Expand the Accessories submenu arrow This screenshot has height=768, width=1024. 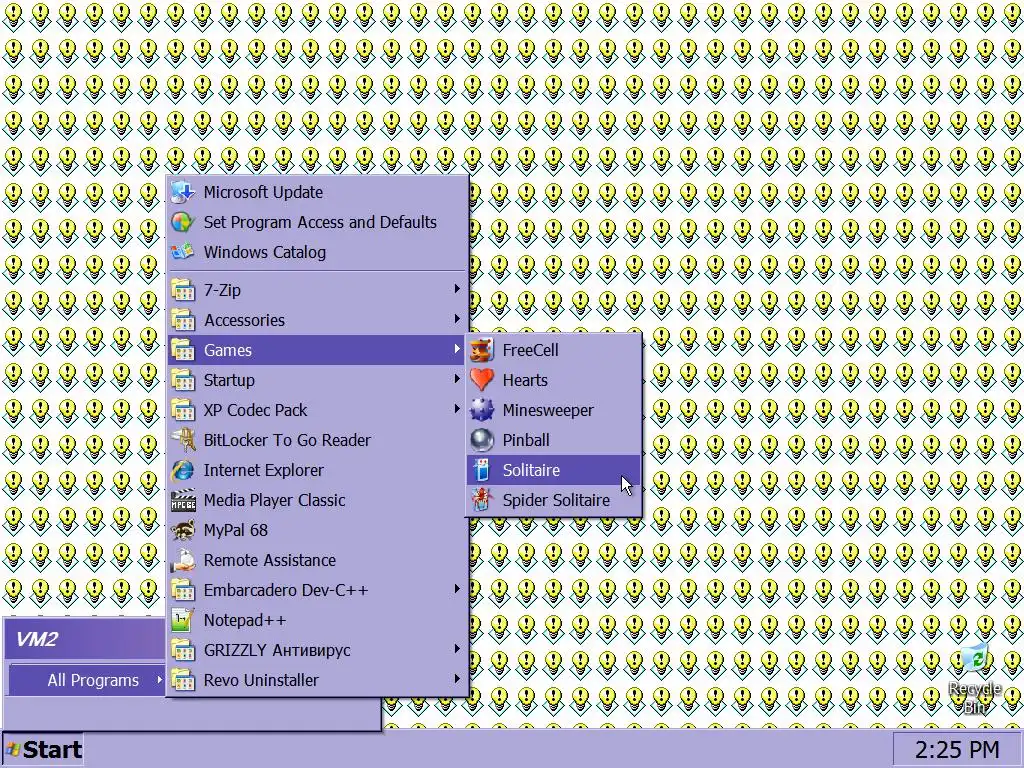tap(457, 319)
